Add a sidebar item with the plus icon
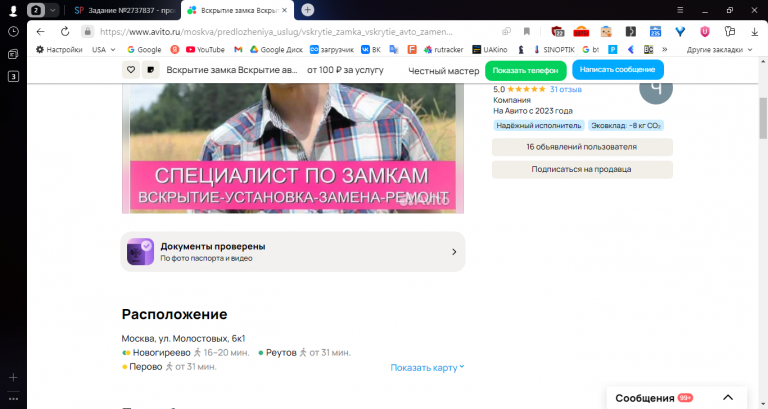 (13, 377)
